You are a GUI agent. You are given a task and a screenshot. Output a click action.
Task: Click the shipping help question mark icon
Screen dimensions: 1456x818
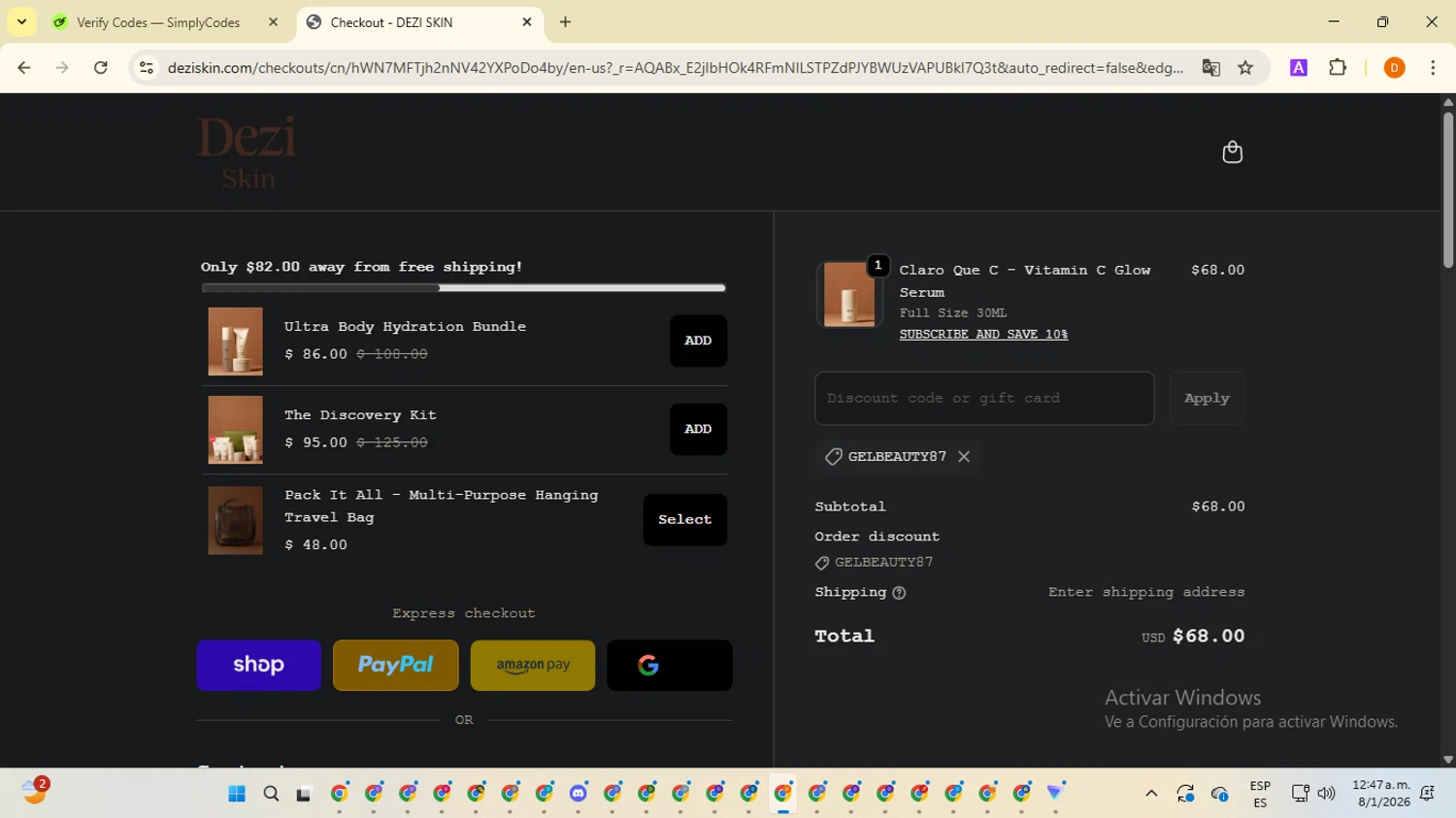(899, 593)
